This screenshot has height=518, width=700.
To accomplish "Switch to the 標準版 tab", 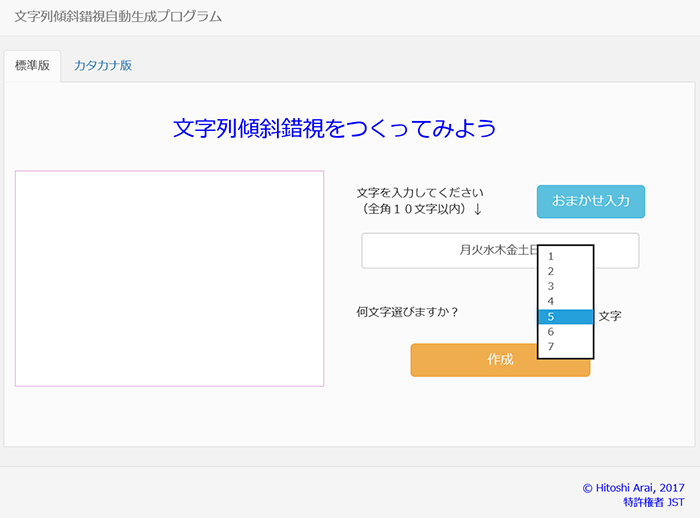I will [x=32, y=66].
